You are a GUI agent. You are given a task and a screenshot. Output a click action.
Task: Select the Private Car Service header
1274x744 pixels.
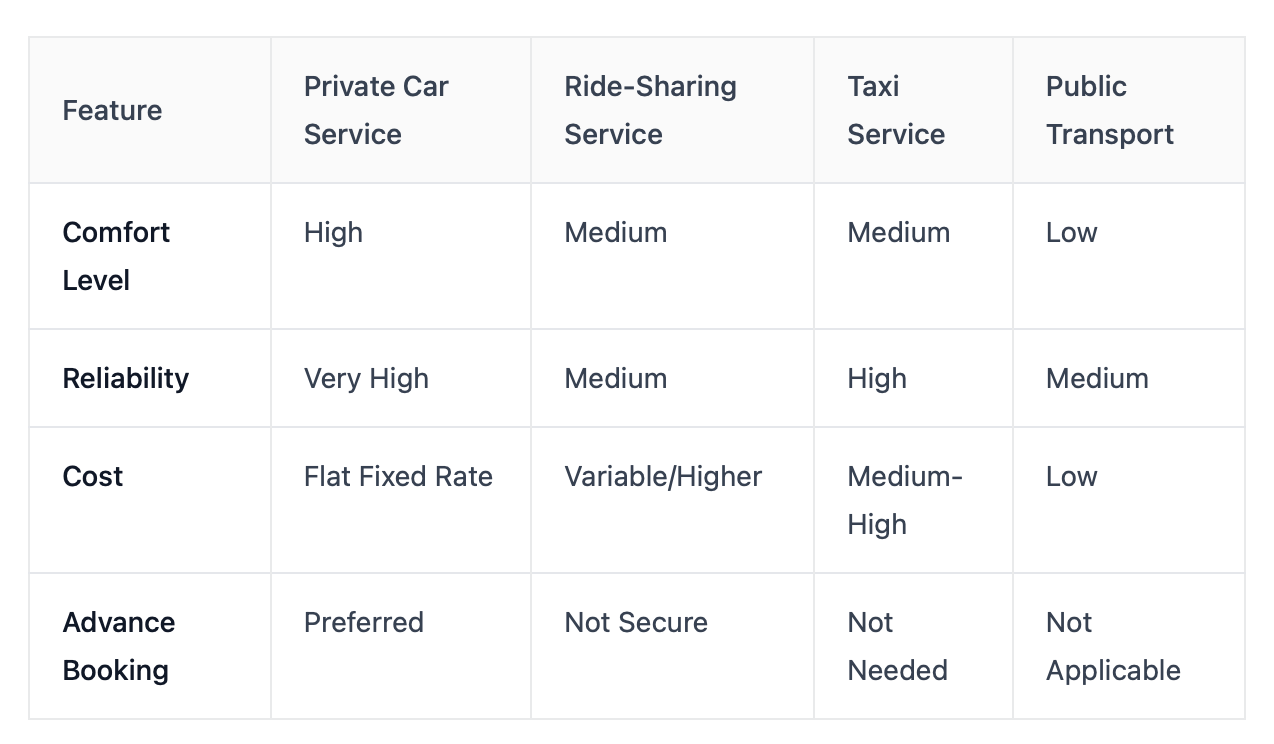tap(376, 110)
